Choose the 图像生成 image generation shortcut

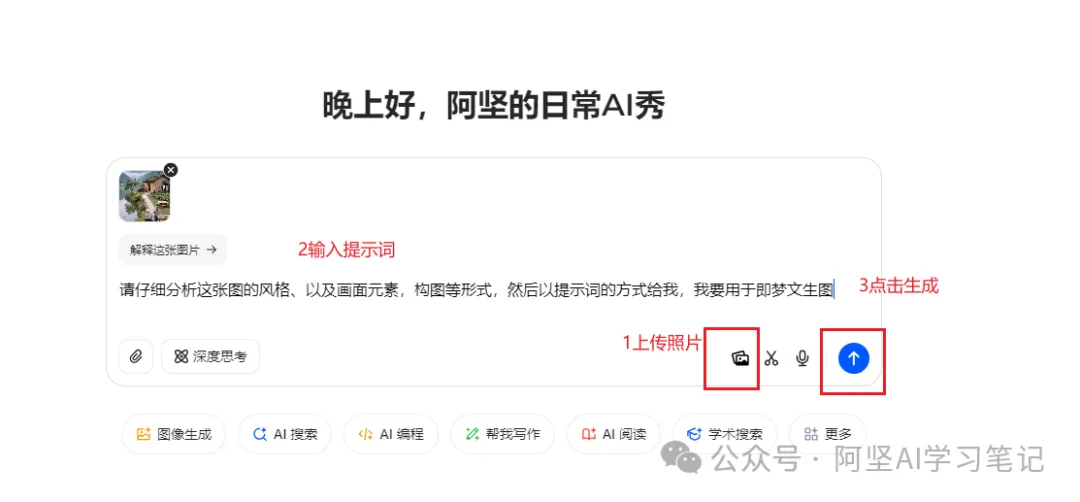174,435
